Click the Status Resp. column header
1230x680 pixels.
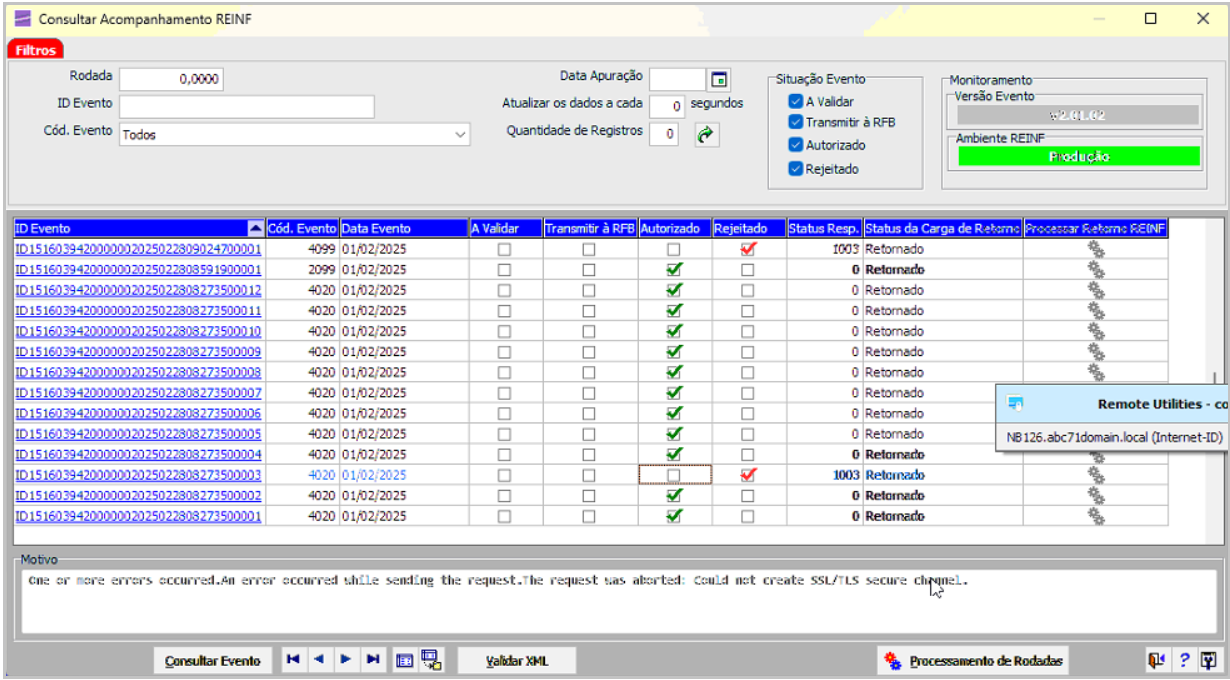823,229
